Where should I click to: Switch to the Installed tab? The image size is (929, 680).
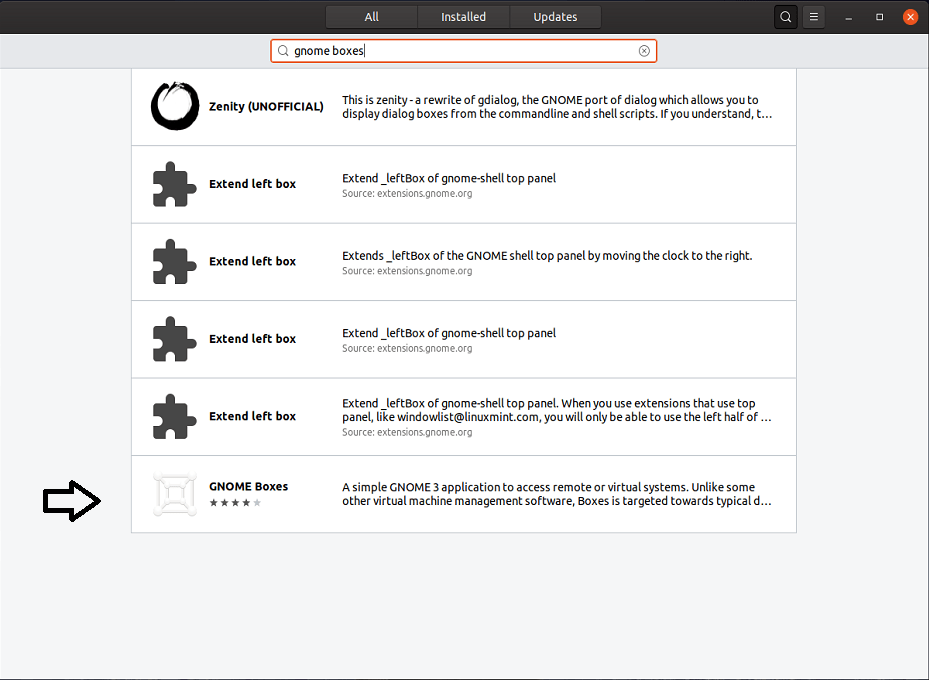click(463, 16)
